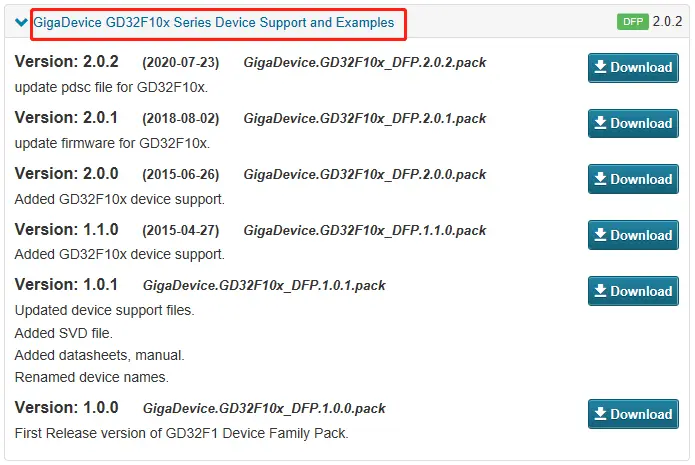Download version 1.0.1 pack
Viewport: 695px width, 465px height.
633,291
